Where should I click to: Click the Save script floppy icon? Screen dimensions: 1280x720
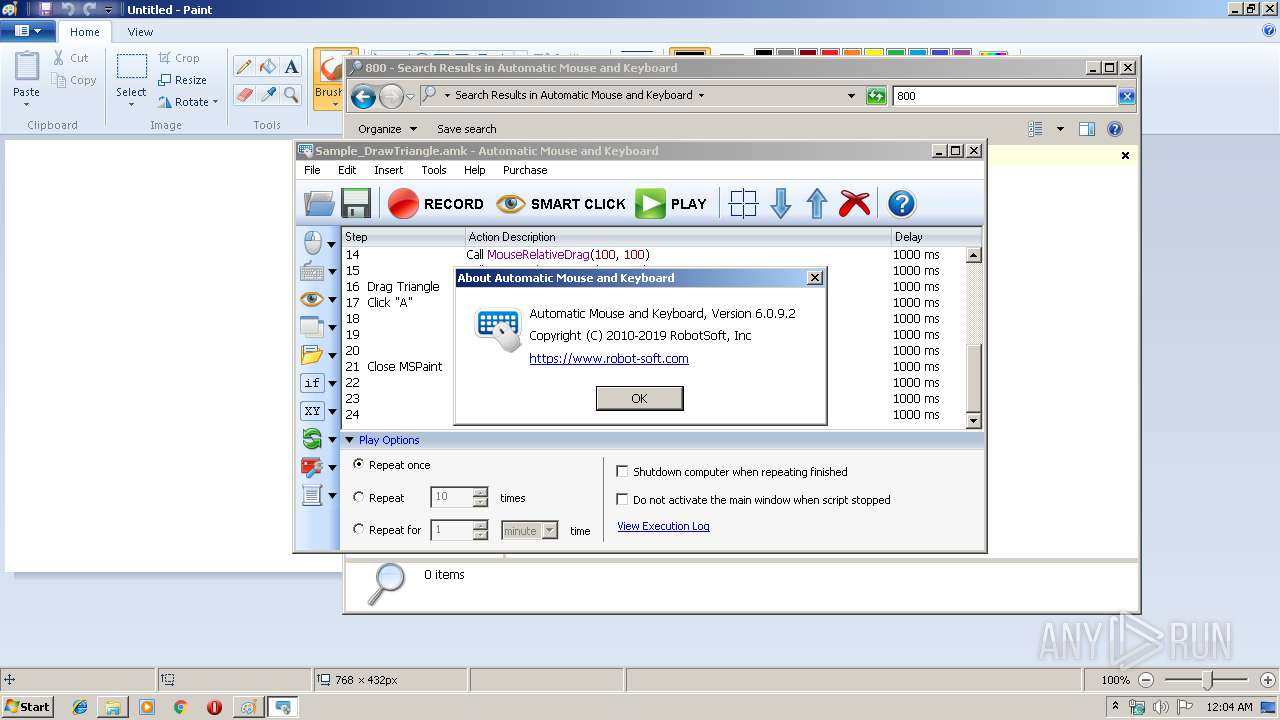(356, 203)
